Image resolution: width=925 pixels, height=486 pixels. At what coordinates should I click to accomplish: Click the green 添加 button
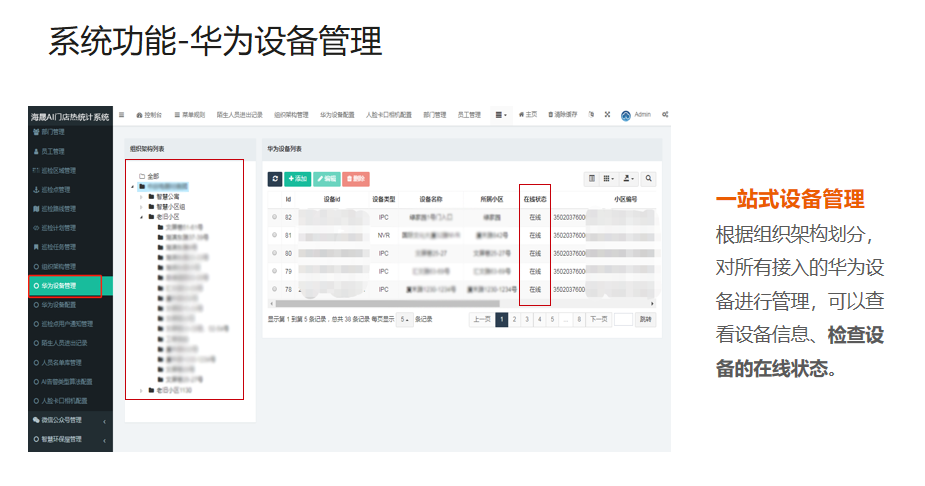pos(297,179)
